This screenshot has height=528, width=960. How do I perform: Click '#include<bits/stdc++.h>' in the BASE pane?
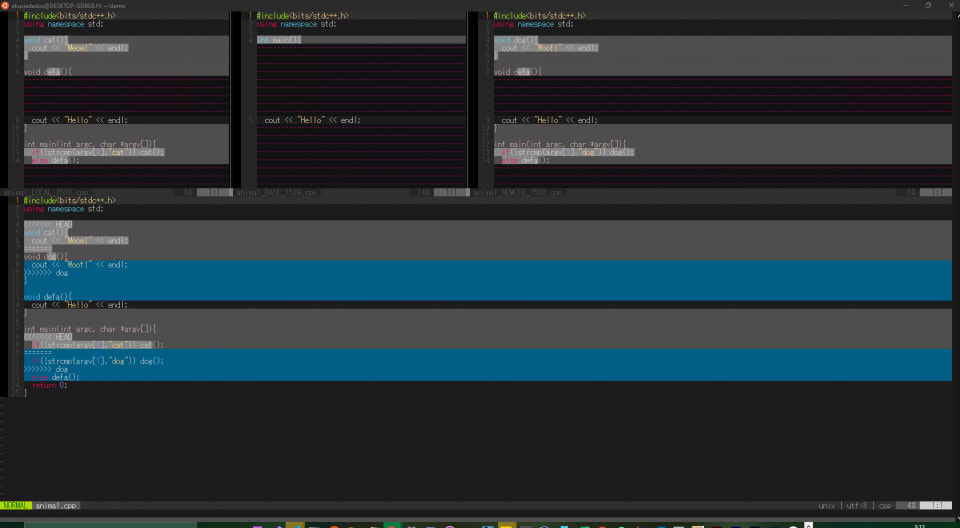click(x=302, y=15)
